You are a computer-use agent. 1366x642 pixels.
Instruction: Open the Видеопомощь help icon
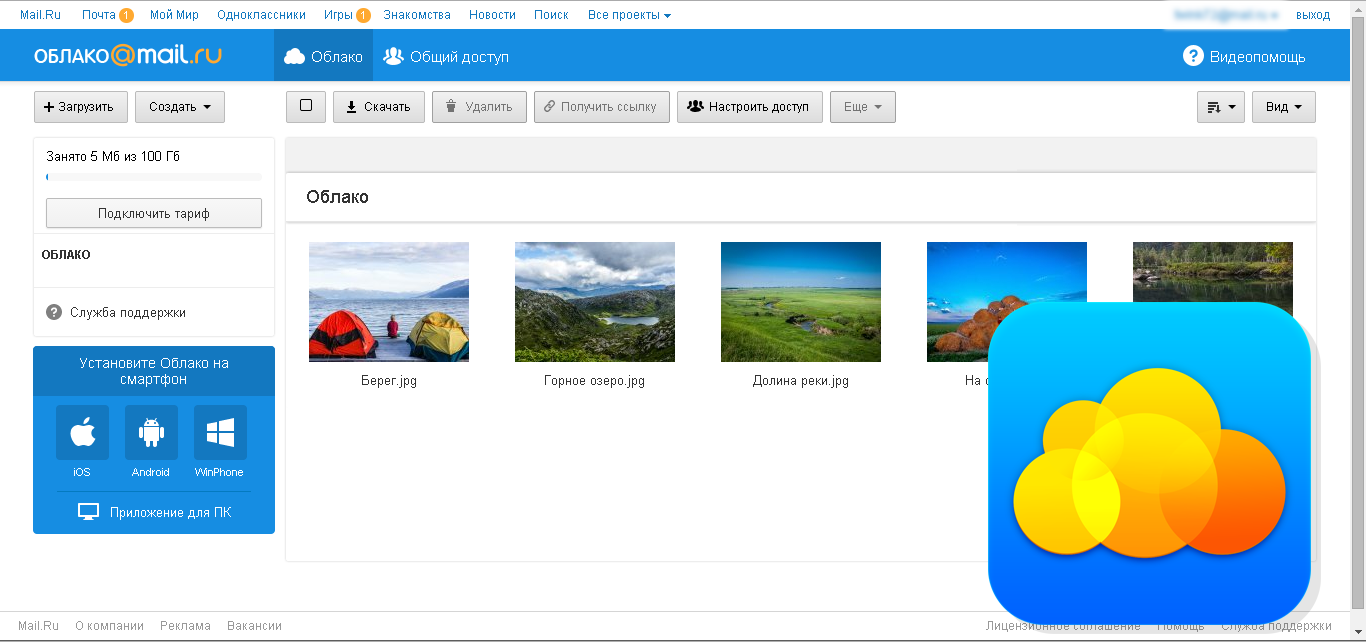[1192, 56]
